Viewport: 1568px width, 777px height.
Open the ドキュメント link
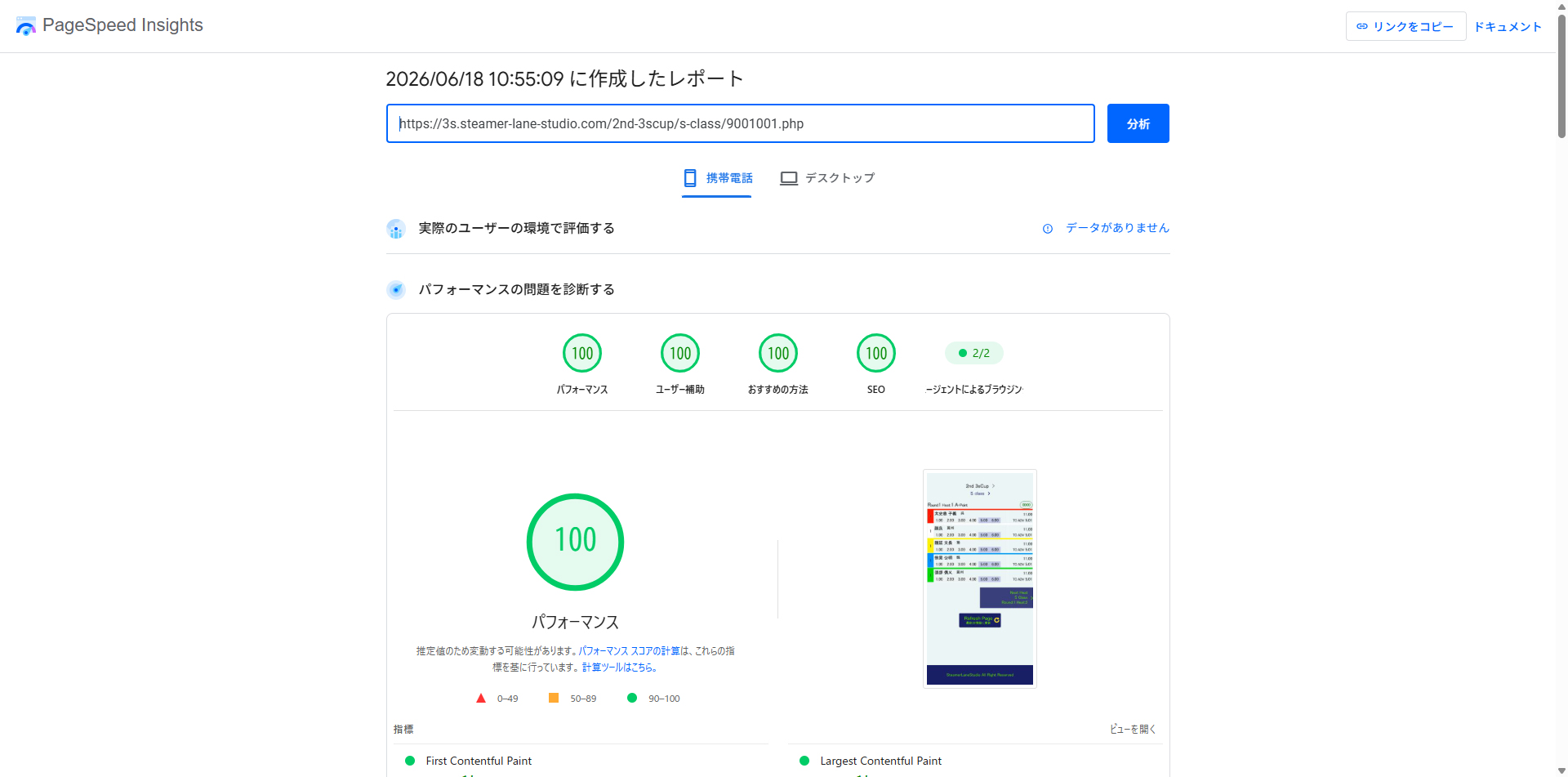coord(1508,27)
